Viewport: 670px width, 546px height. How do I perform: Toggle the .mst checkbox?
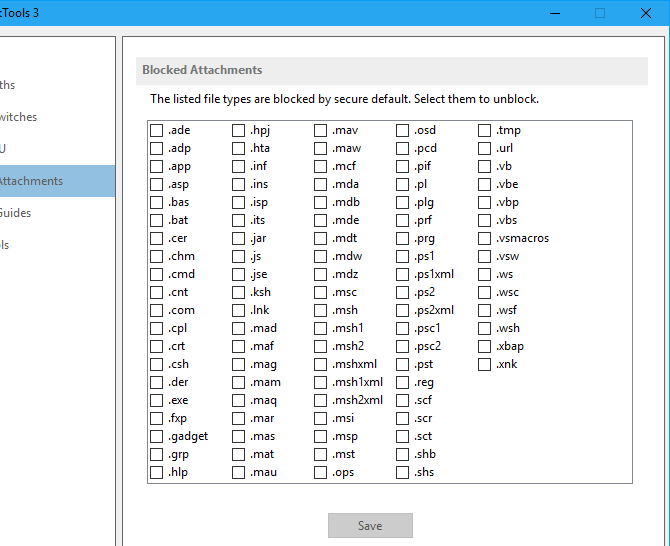click(x=320, y=454)
